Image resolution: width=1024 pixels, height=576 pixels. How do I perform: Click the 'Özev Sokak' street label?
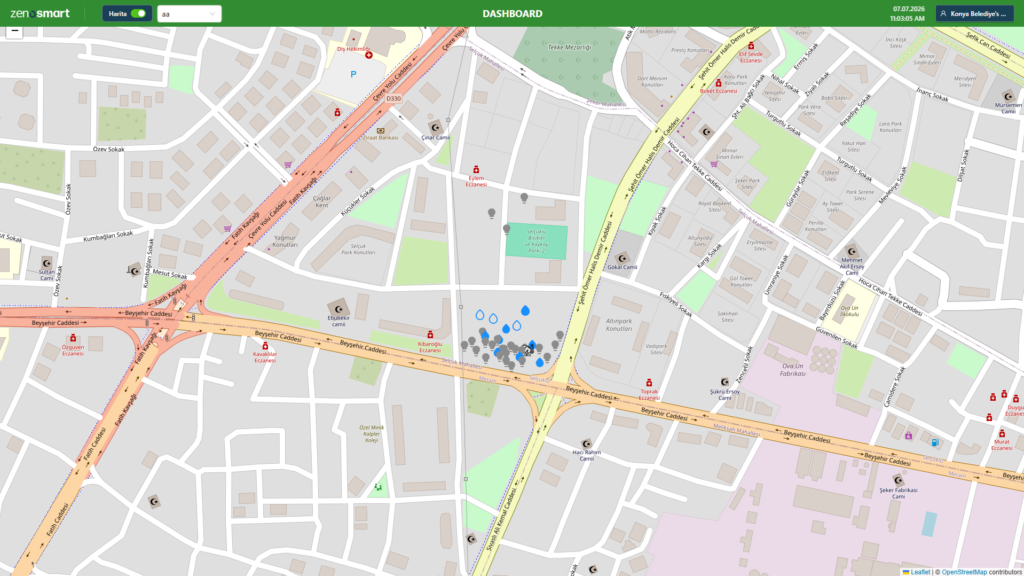108,149
